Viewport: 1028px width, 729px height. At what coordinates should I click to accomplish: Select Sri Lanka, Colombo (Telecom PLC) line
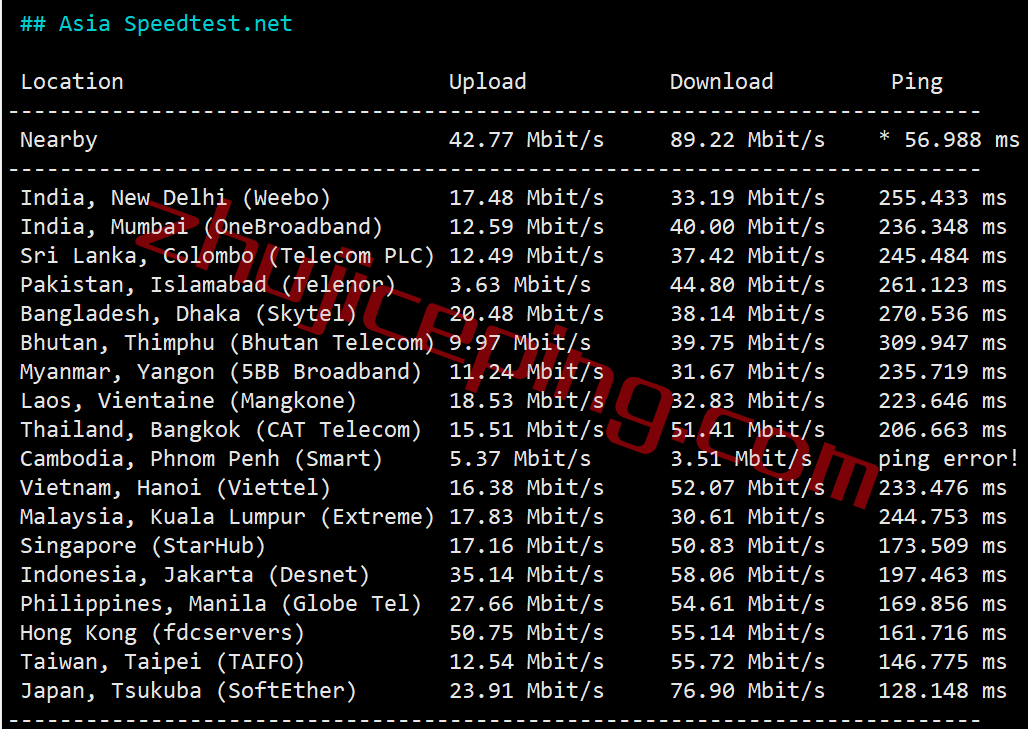[x=513, y=256]
